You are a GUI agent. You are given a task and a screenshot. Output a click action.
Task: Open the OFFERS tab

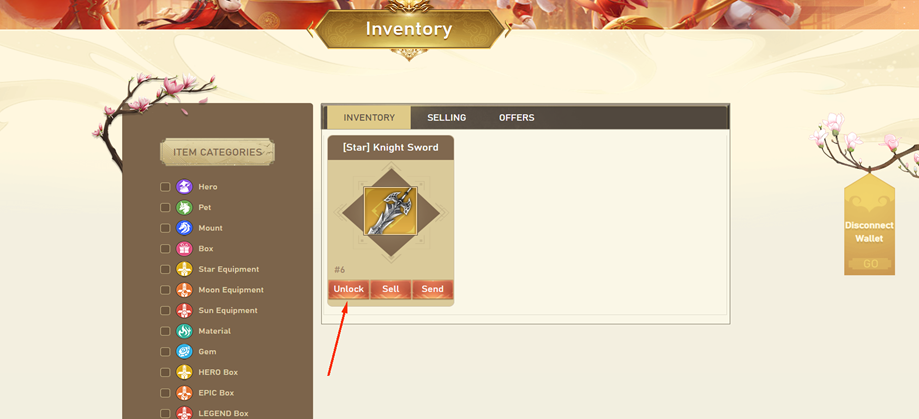(x=516, y=118)
